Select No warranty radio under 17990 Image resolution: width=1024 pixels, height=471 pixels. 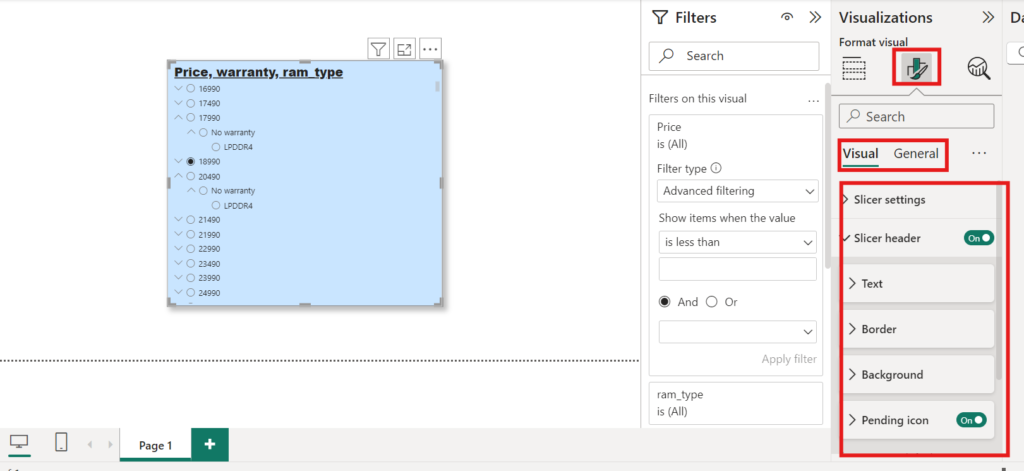203,133
